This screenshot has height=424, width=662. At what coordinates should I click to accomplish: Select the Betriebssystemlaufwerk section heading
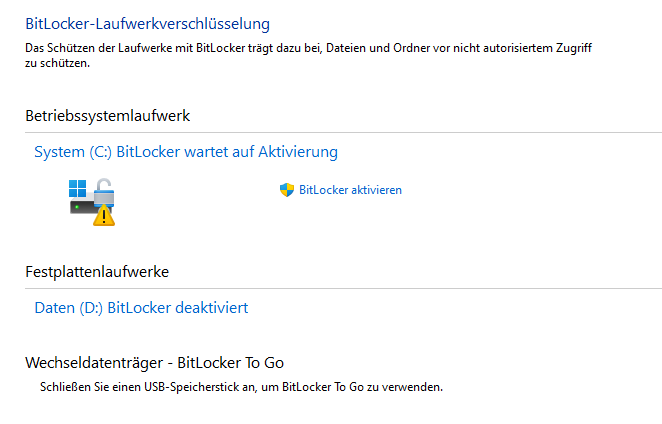click(x=108, y=116)
